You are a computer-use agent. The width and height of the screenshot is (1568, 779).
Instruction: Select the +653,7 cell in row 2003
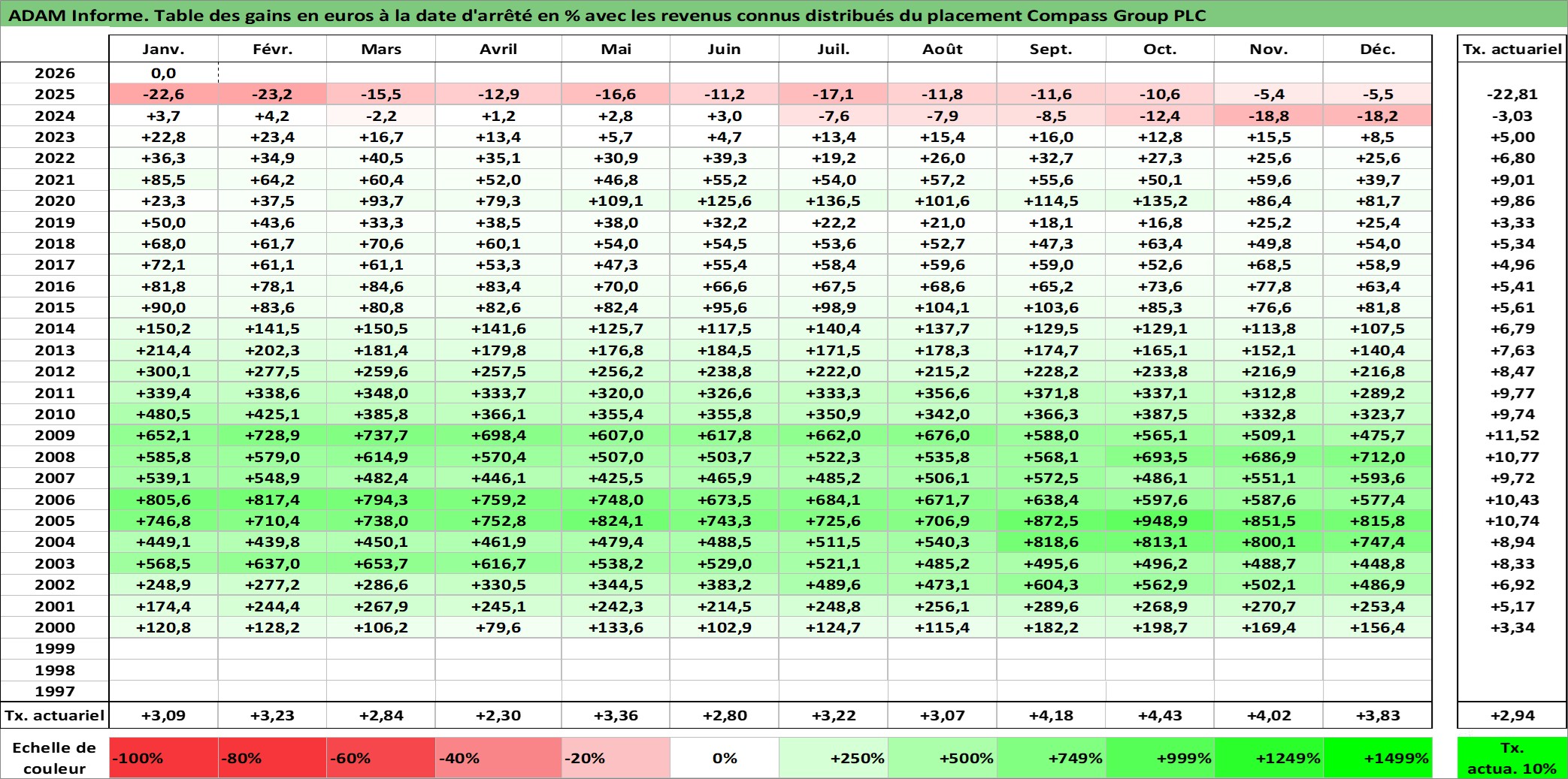(381, 563)
